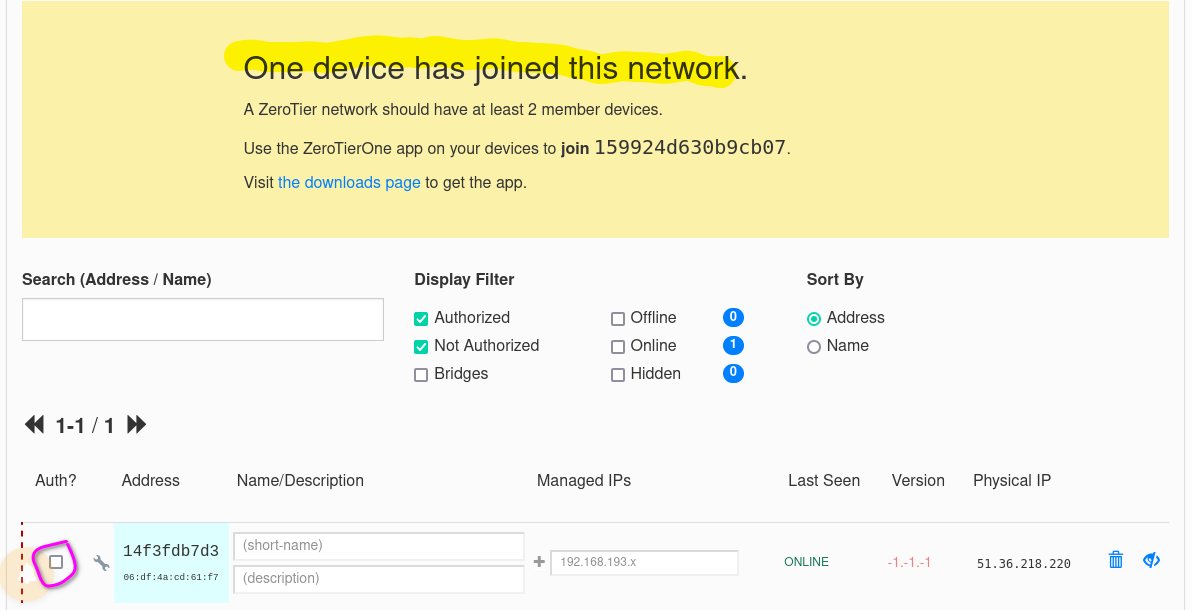The width and height of the screenshot is (1192, 610).
Task: Enable the Bridges display filter
Action: 420,375
